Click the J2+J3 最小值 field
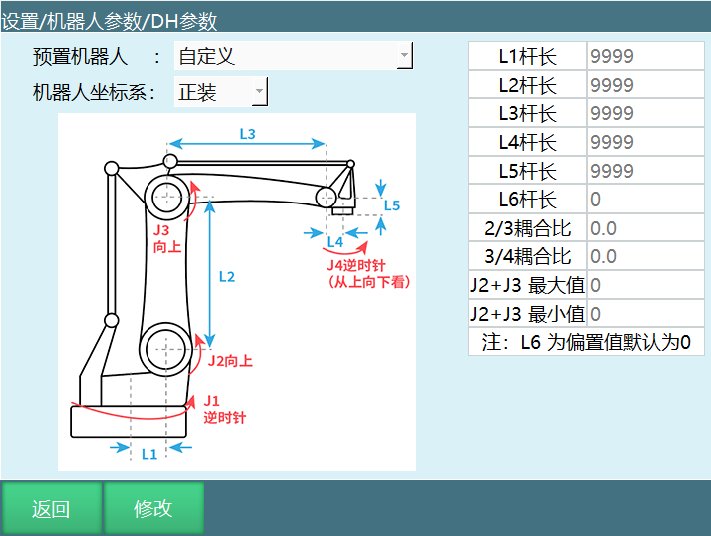This screenshot has width=711, height=536. pos(644,314)
